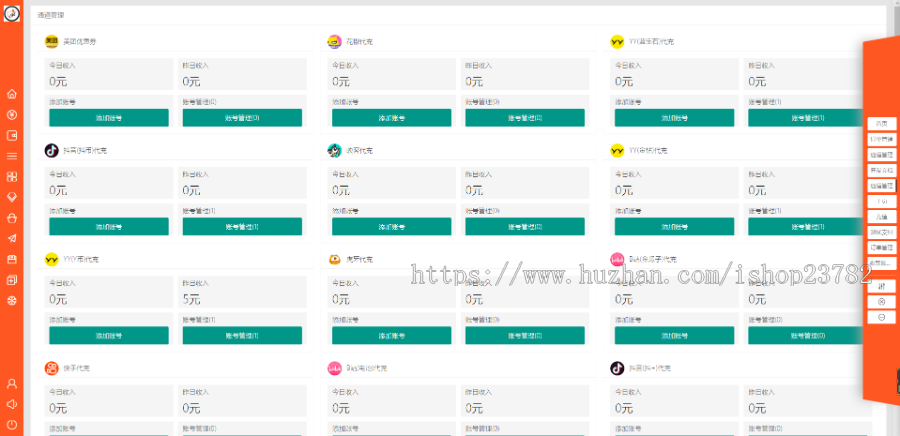Click the 虎牙代充 channel icon
Image resolution: width=900 pixels, height=436 pixels.
coord(335,259)
